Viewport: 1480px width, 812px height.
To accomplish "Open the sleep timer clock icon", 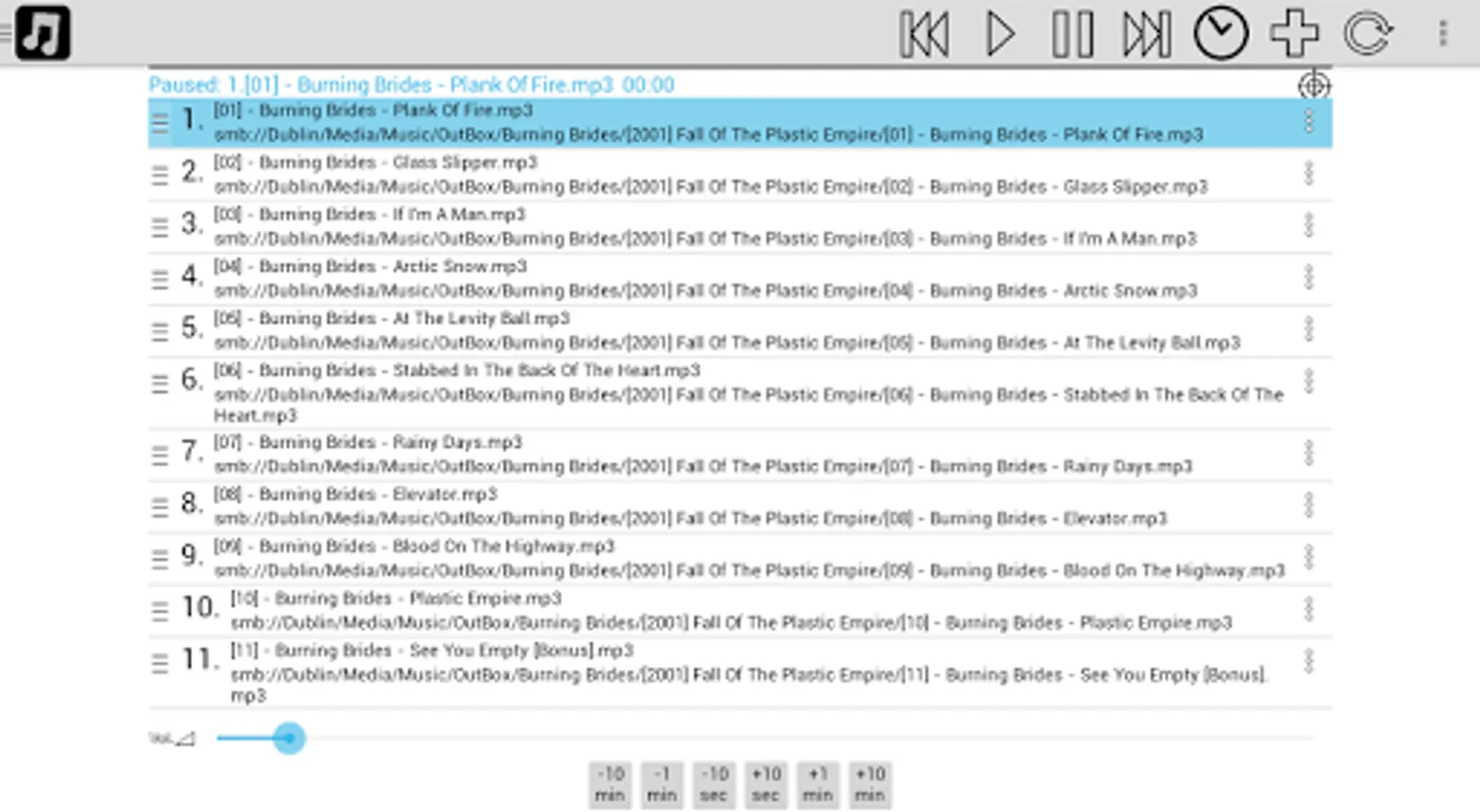I will (x=1221, y=34).
